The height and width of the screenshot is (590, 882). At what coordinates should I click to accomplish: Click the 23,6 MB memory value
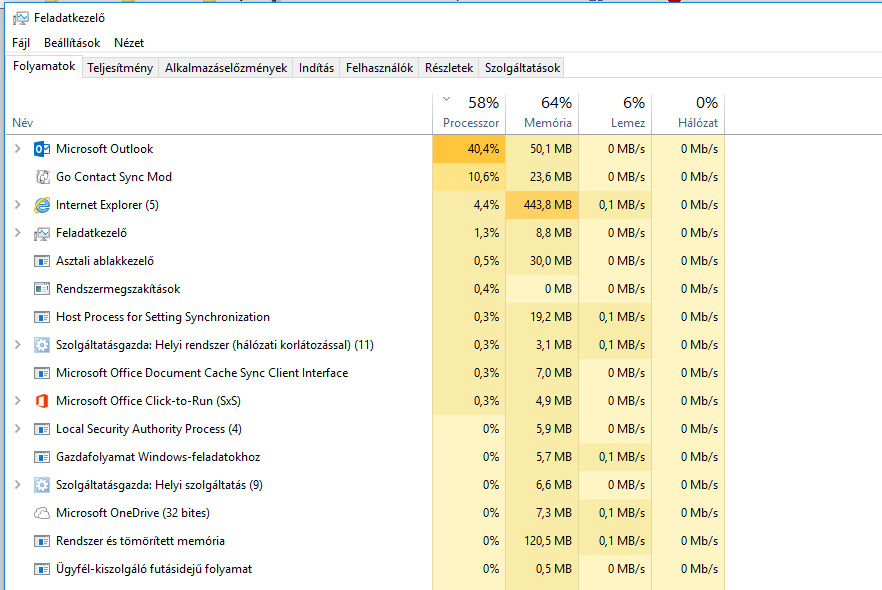pos(542,177)
